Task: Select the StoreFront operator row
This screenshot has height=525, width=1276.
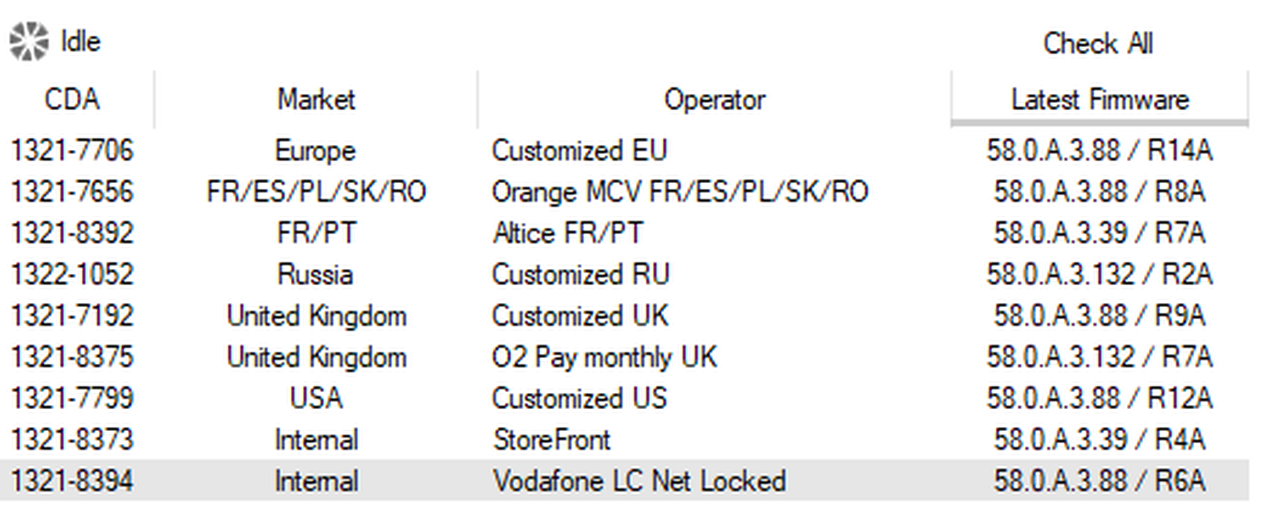Action: point(551,439)
